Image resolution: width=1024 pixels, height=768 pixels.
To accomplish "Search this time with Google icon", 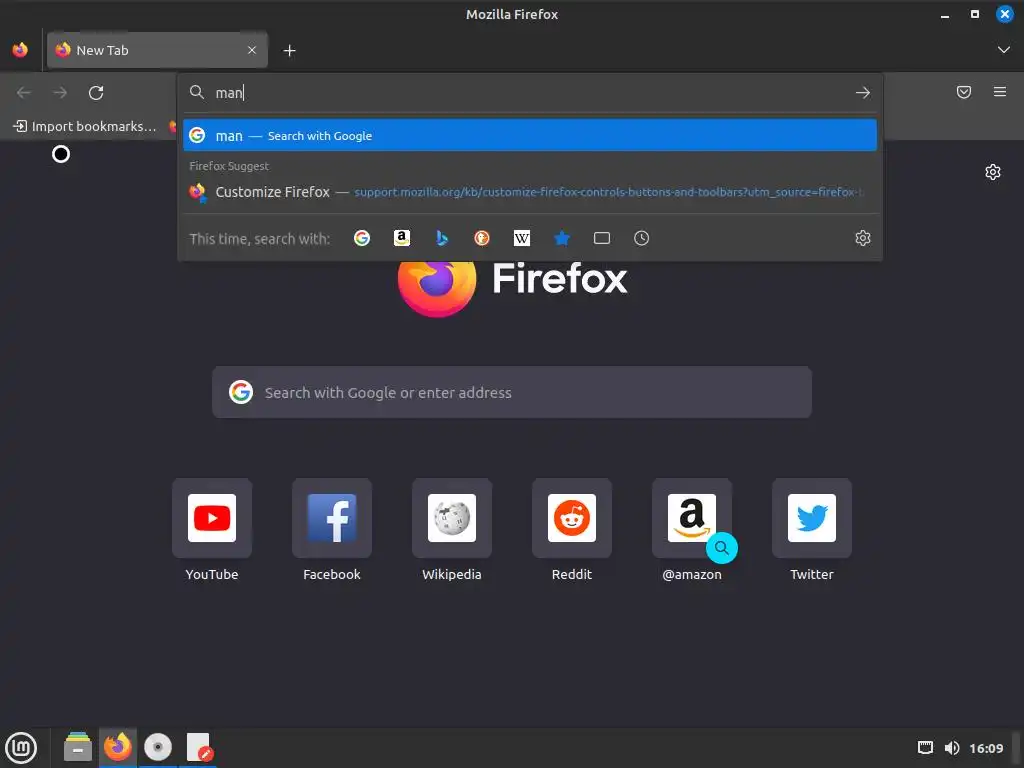I will [x=361, y=238].
